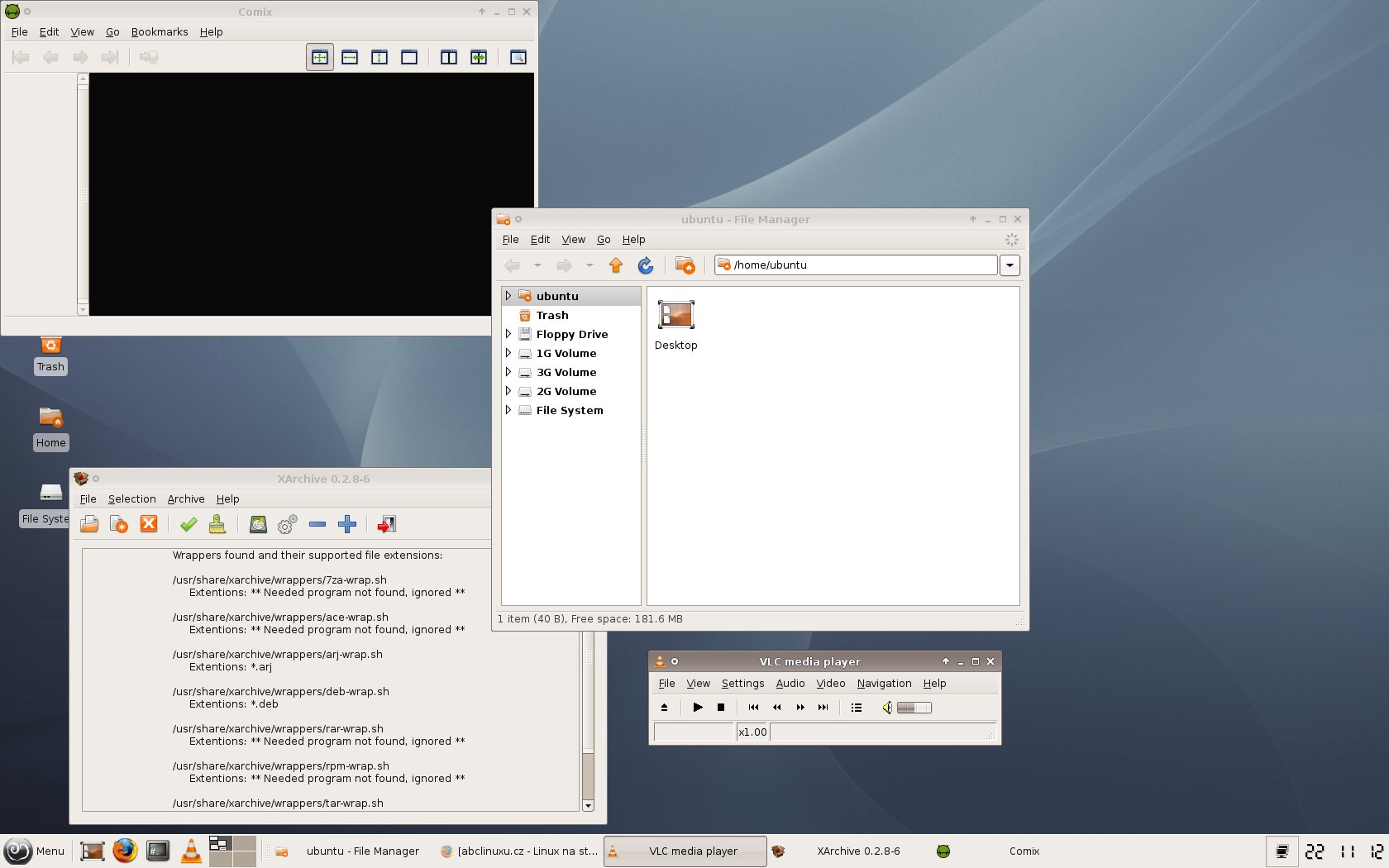Click XArchive gears settings icon

pos(288,524)
